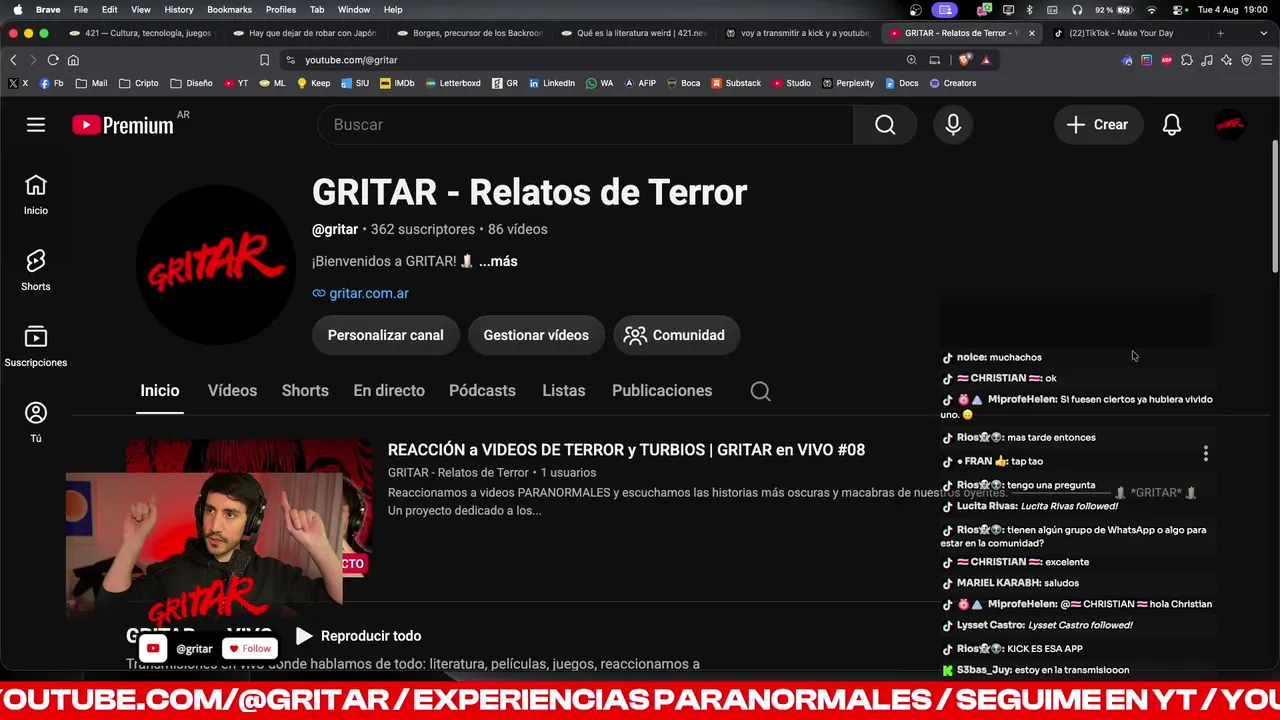Switch to the channel Shorts tab
The width and height of the screenshot is (1280, 720).
[x=305, y=391]
